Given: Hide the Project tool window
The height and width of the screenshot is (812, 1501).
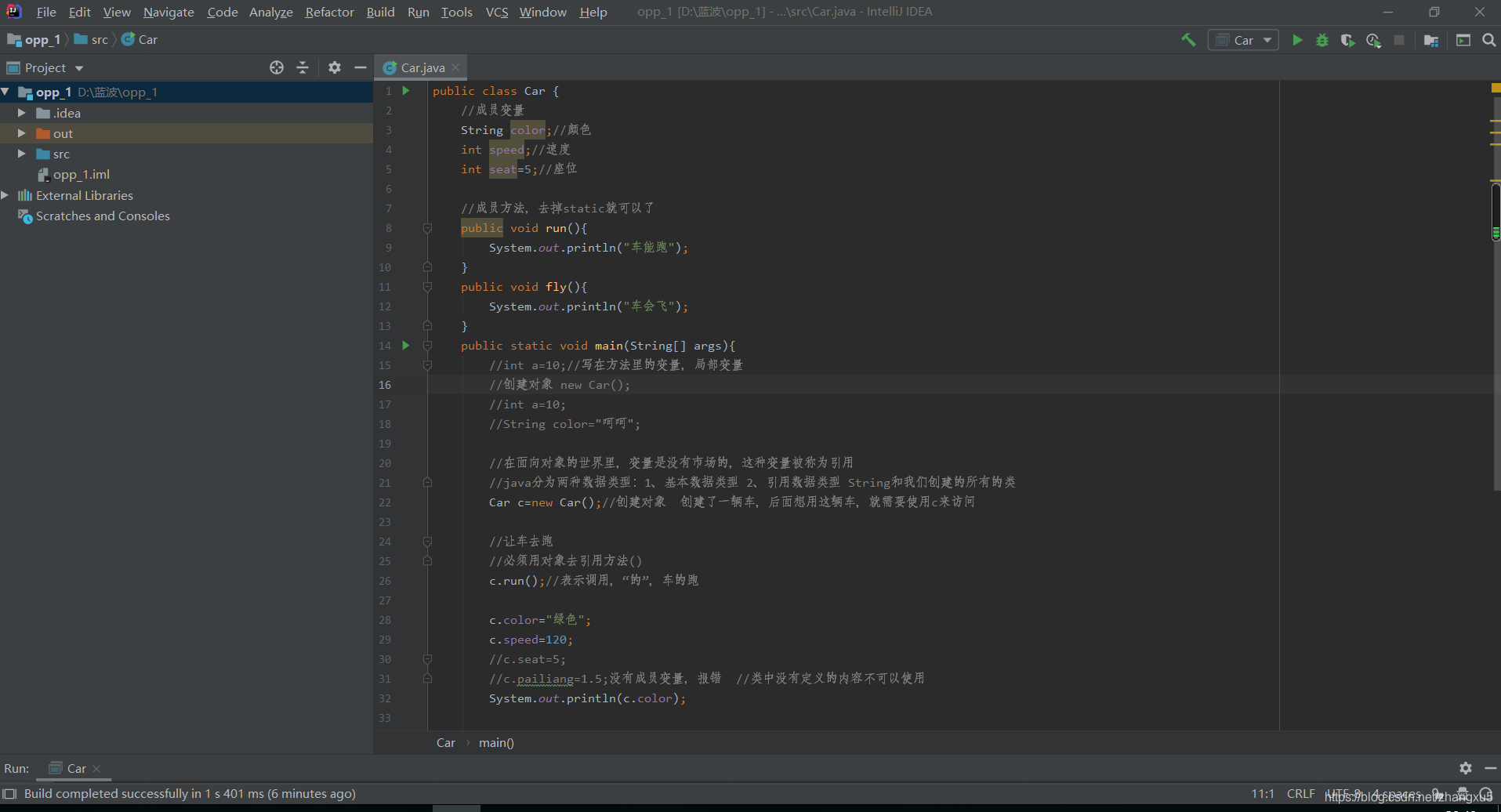Looking at the screenshot, I should [361, 67].
